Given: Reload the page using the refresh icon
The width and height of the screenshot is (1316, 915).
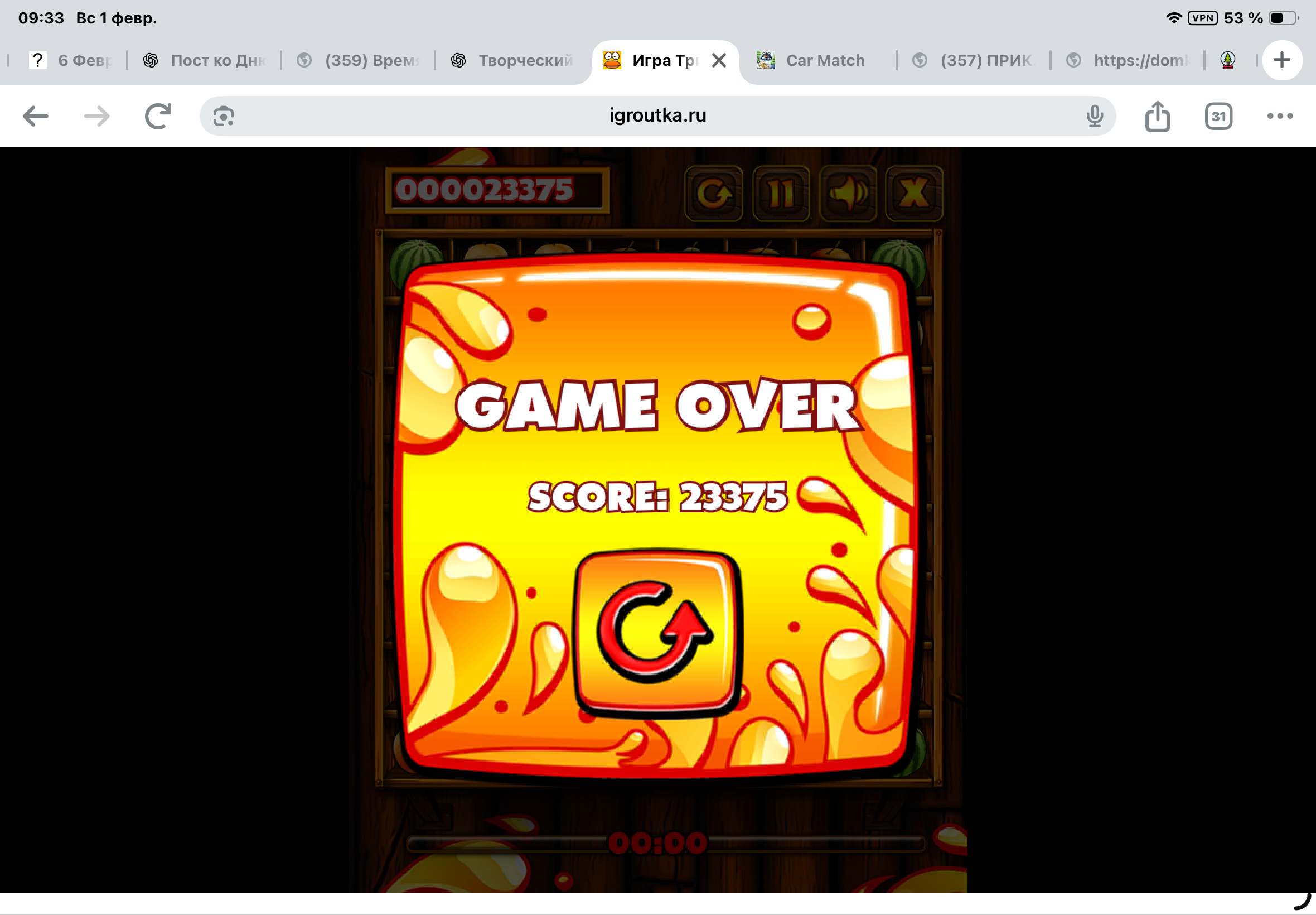Looking at the screenshot, I should coord(158,117).
